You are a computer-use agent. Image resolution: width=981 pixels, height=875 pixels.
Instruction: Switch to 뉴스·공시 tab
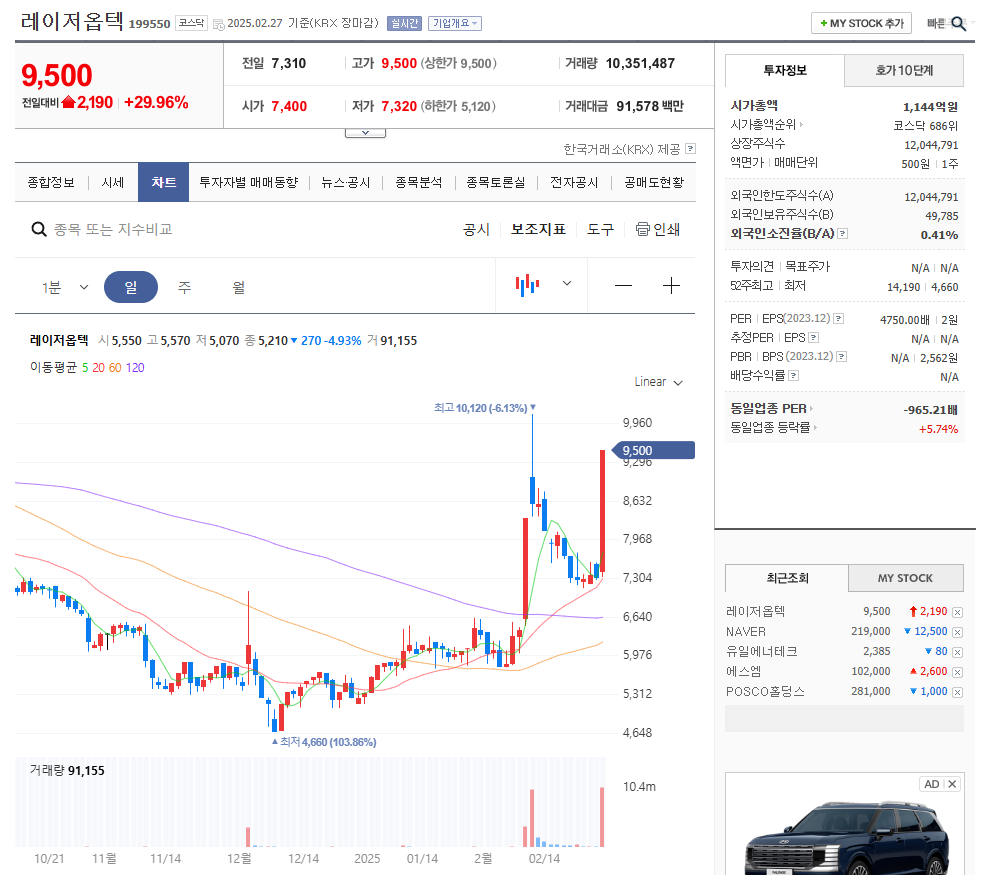point(345,183)
